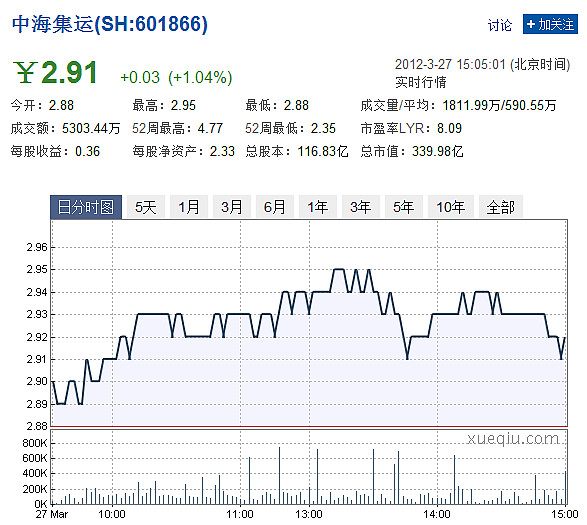Click the plus icon on 加关注
This screenshot has height=525, width=587.
(x=530, y=24)
